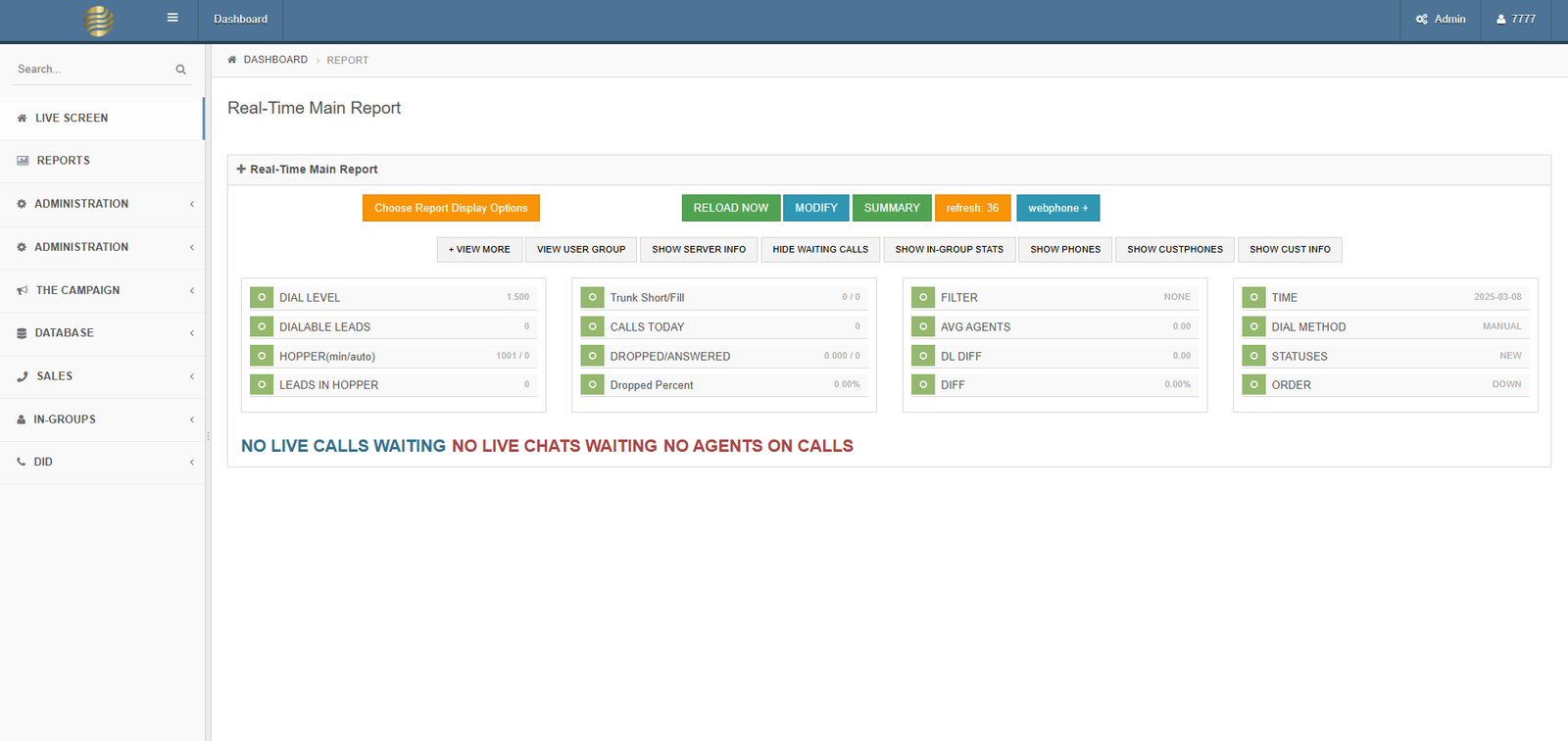The width and height of the screenshot is (1568, 741).
Task: Click NO AGENTS ON CALLS text
Action: tap(759, 446)
